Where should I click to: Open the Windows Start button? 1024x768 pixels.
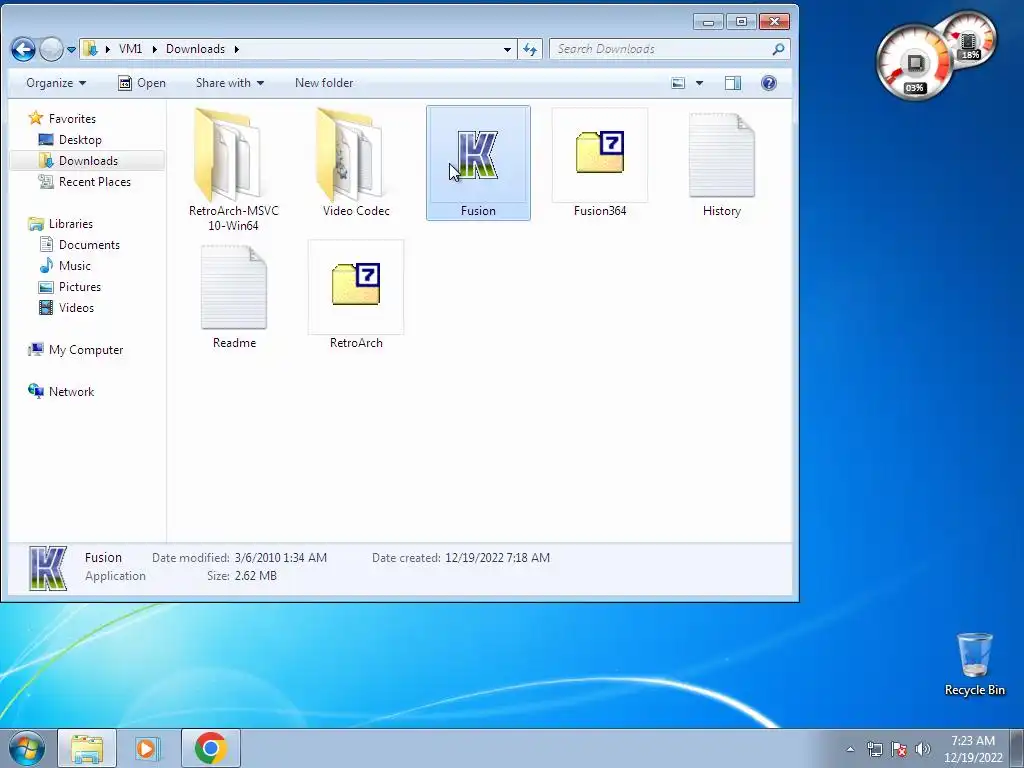pyautogui.click(x=26, y=748)
